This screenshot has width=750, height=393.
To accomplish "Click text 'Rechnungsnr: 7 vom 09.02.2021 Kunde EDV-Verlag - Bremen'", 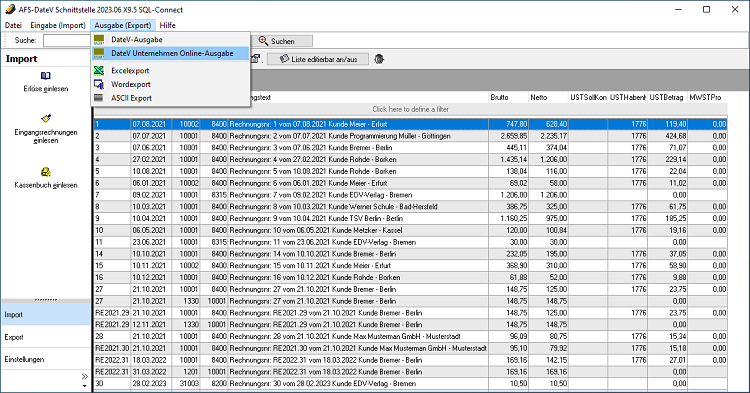I will (x=320, y=195).
